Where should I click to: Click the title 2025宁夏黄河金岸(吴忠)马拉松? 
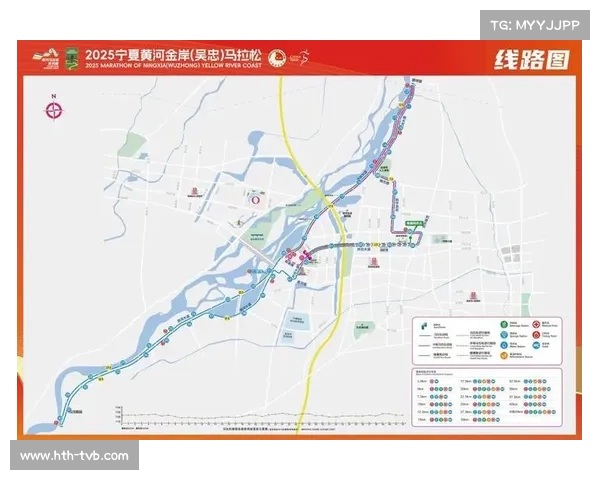tap(173, 55)
